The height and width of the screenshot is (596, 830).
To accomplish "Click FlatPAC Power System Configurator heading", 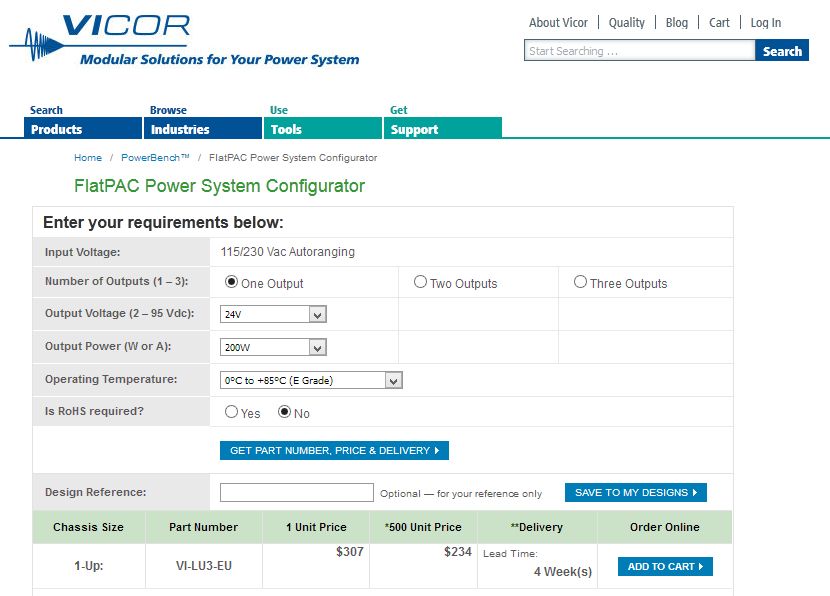I will coord(220,186).
